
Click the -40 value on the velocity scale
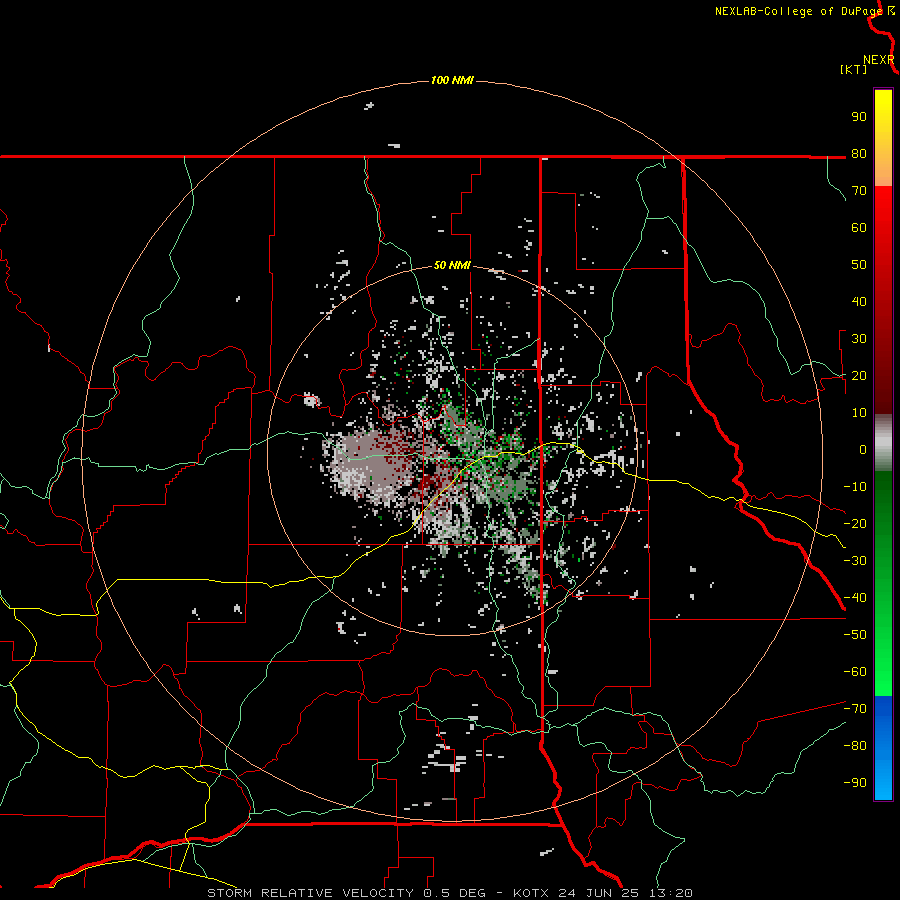tap(855, 598)
